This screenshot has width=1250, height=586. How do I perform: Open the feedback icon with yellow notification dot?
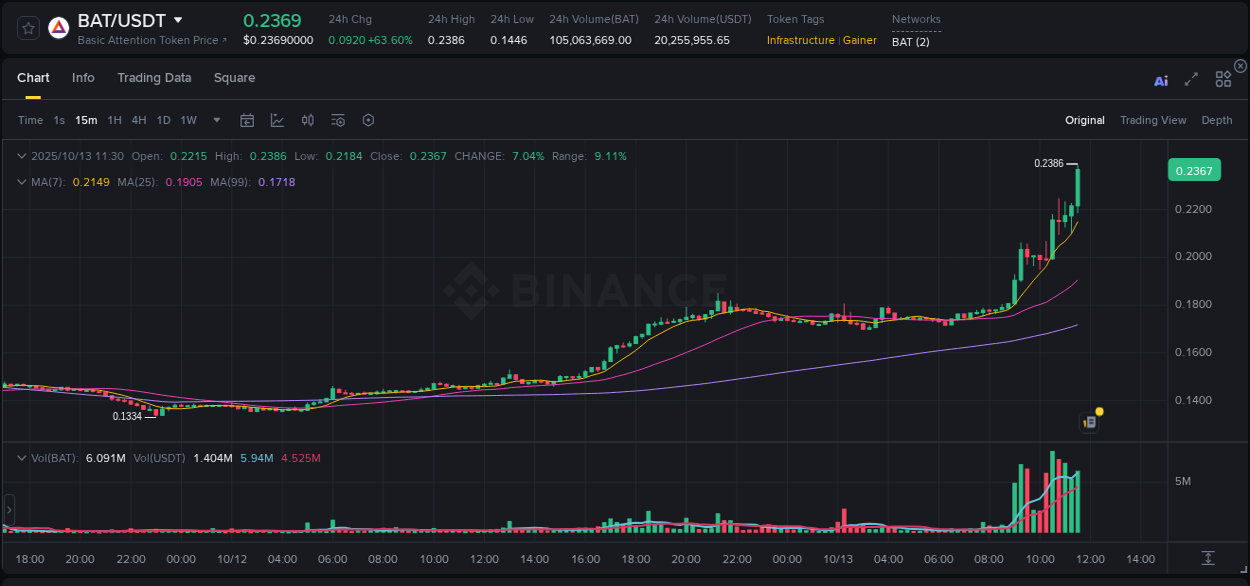(x=1089, y=421)
